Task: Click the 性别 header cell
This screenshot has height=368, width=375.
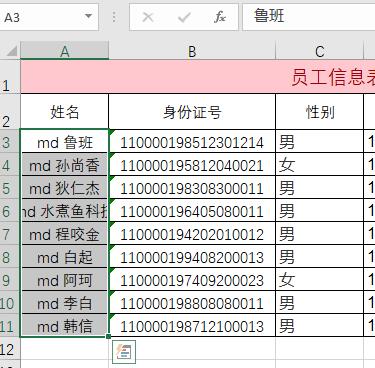Action: point(320,112)
